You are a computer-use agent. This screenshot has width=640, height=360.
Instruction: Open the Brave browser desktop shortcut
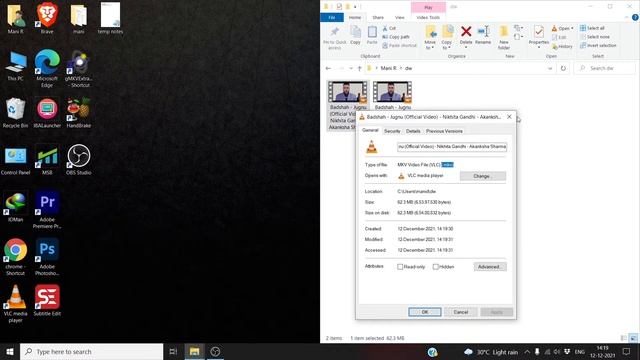(x=47, y=18)
